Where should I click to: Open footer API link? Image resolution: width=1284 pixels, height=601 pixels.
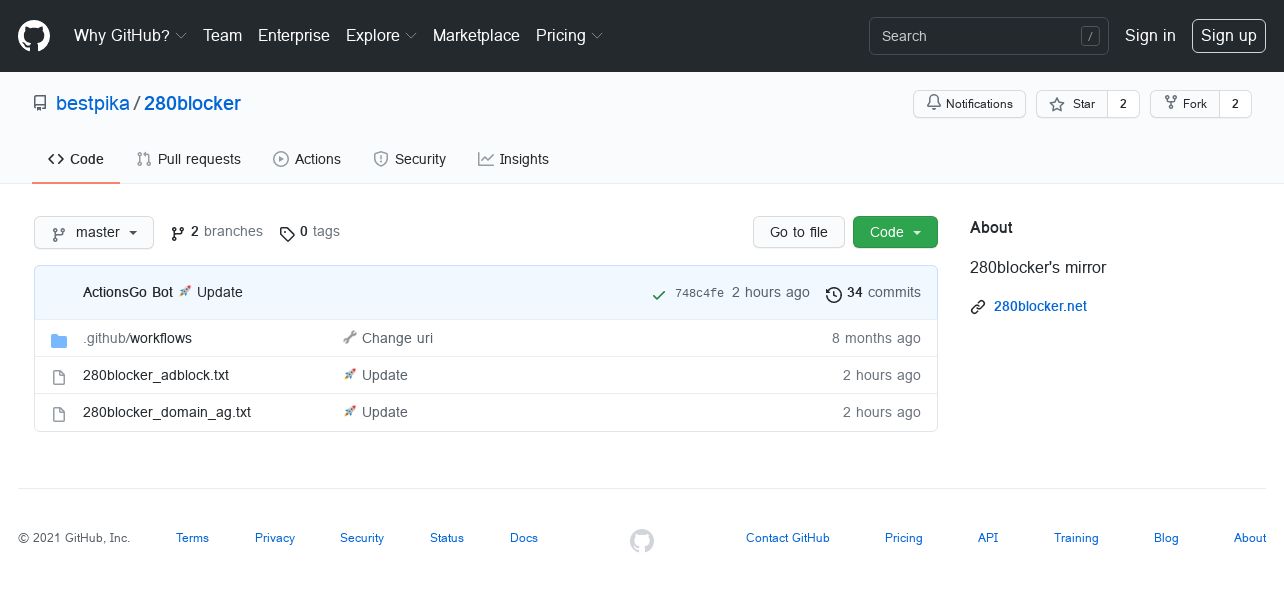[x=988, y=538]
